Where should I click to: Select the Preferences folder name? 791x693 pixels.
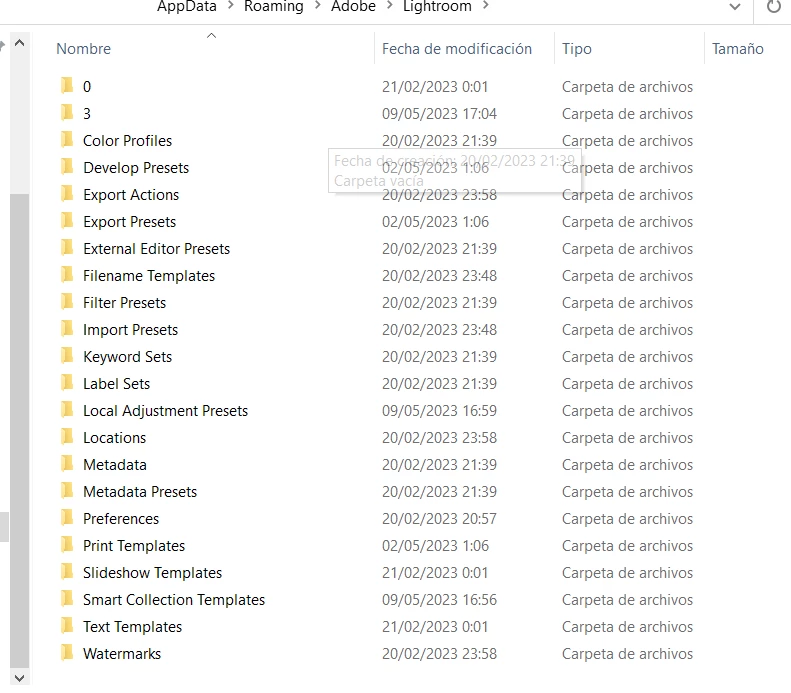pos(121,518)
